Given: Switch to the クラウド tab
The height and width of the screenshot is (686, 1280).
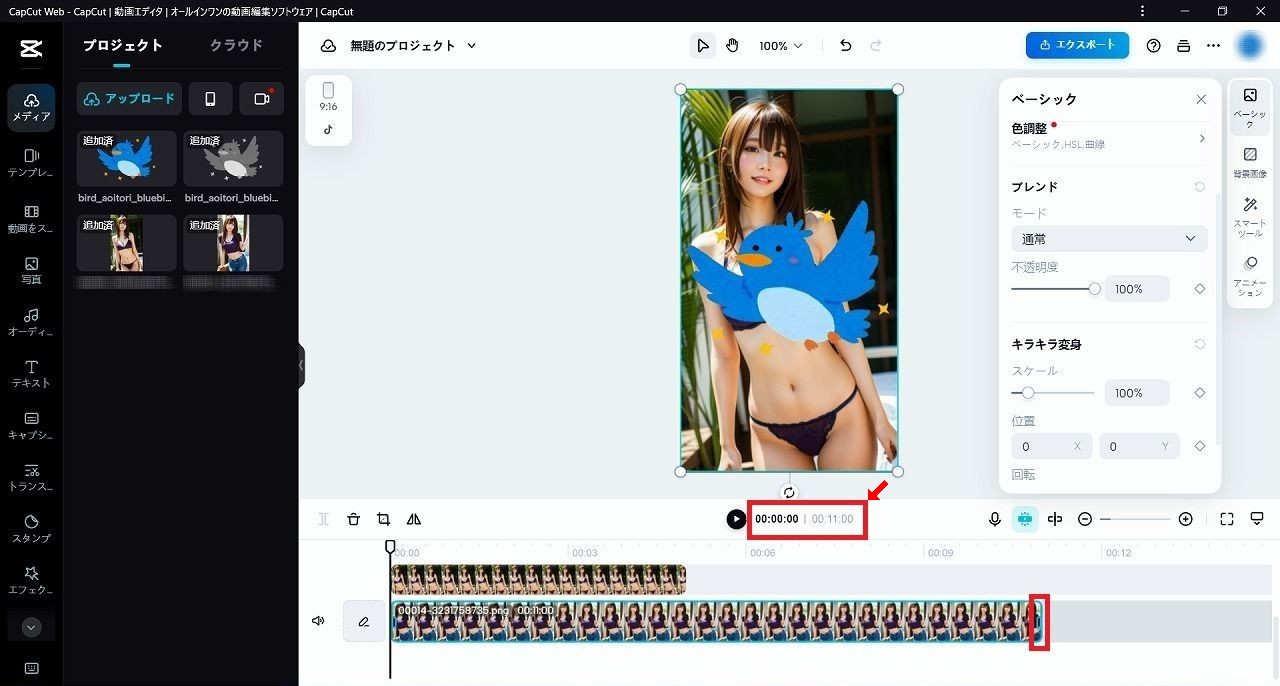Looking at the screenshot, I should click(236, 46).
